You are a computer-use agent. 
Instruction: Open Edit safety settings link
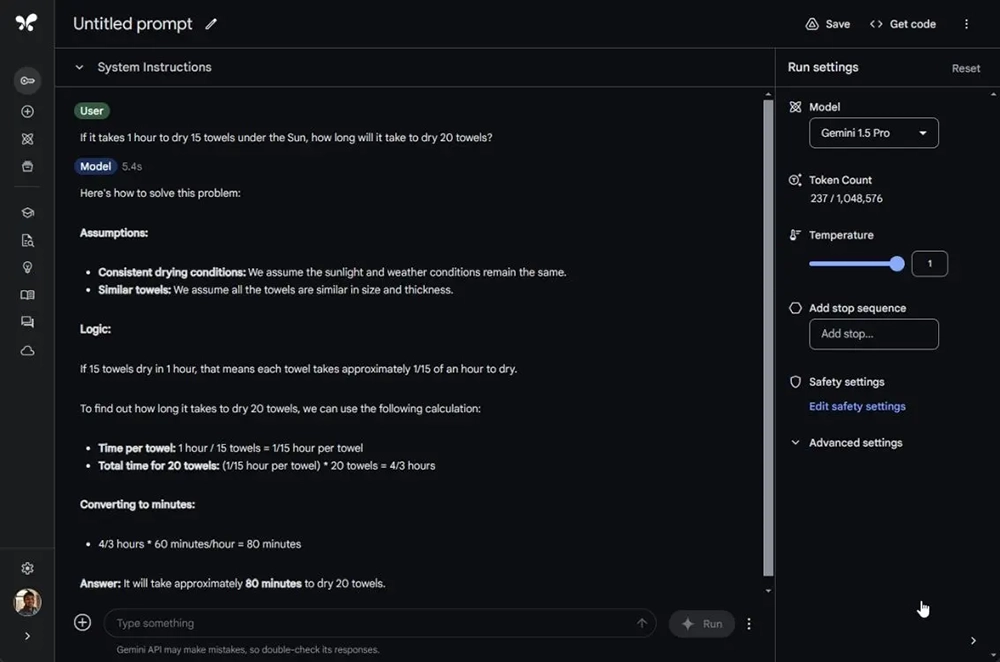[857, 407]
